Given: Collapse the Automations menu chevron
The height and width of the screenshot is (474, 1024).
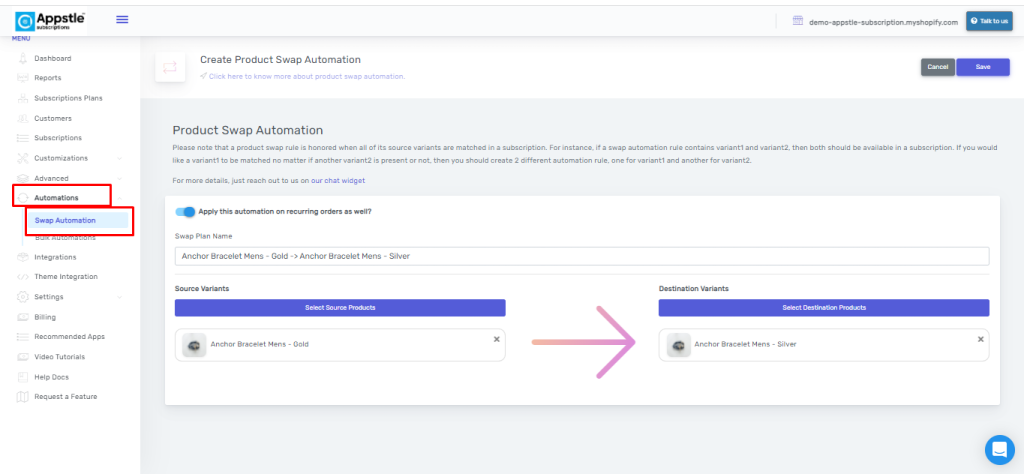Looking at the screenshot, I should pyautogui.click(x=120, y=198).
